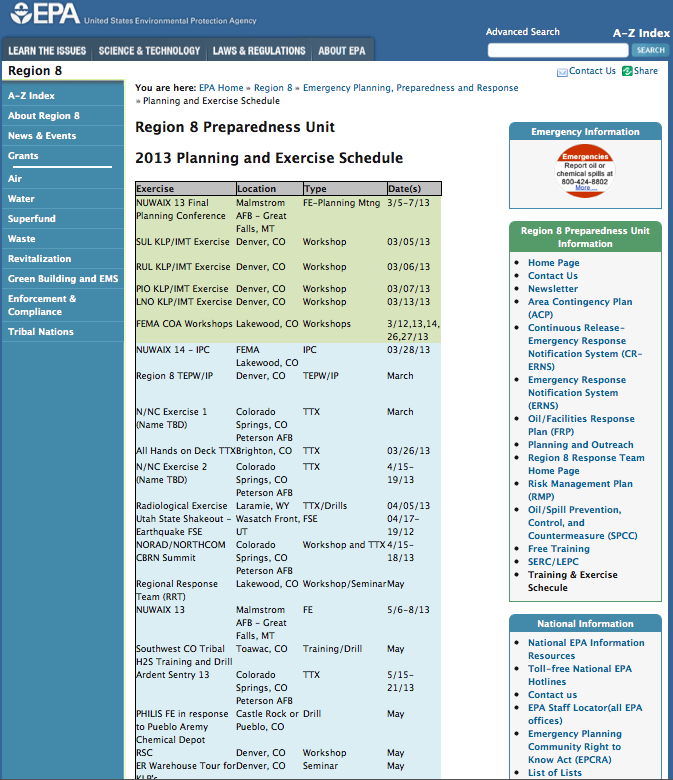Open Continuous Release-Emergency Response Notification System link
Viewport: 673px width, 780px height.
point(585,347)
